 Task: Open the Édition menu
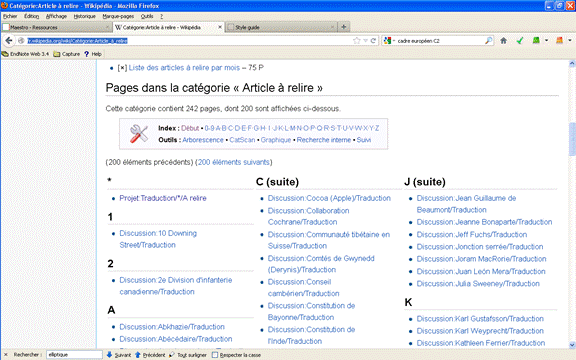point(32,16)
